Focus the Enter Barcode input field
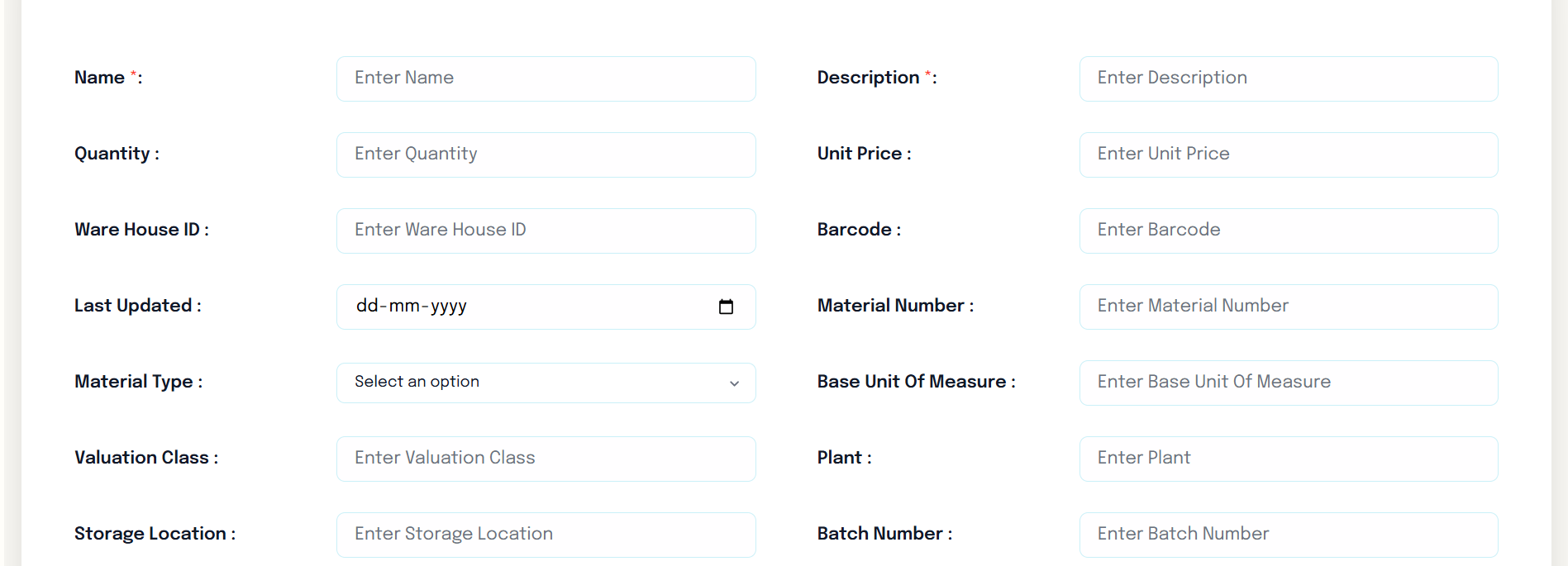The image size is (1568, 566). tap(1289, 231)
